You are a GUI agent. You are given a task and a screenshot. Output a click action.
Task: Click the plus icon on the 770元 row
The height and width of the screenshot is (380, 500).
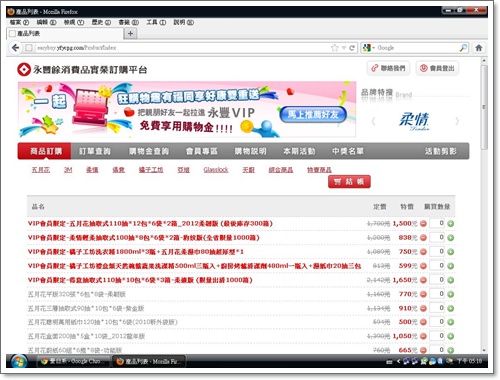tap(451, 294)
